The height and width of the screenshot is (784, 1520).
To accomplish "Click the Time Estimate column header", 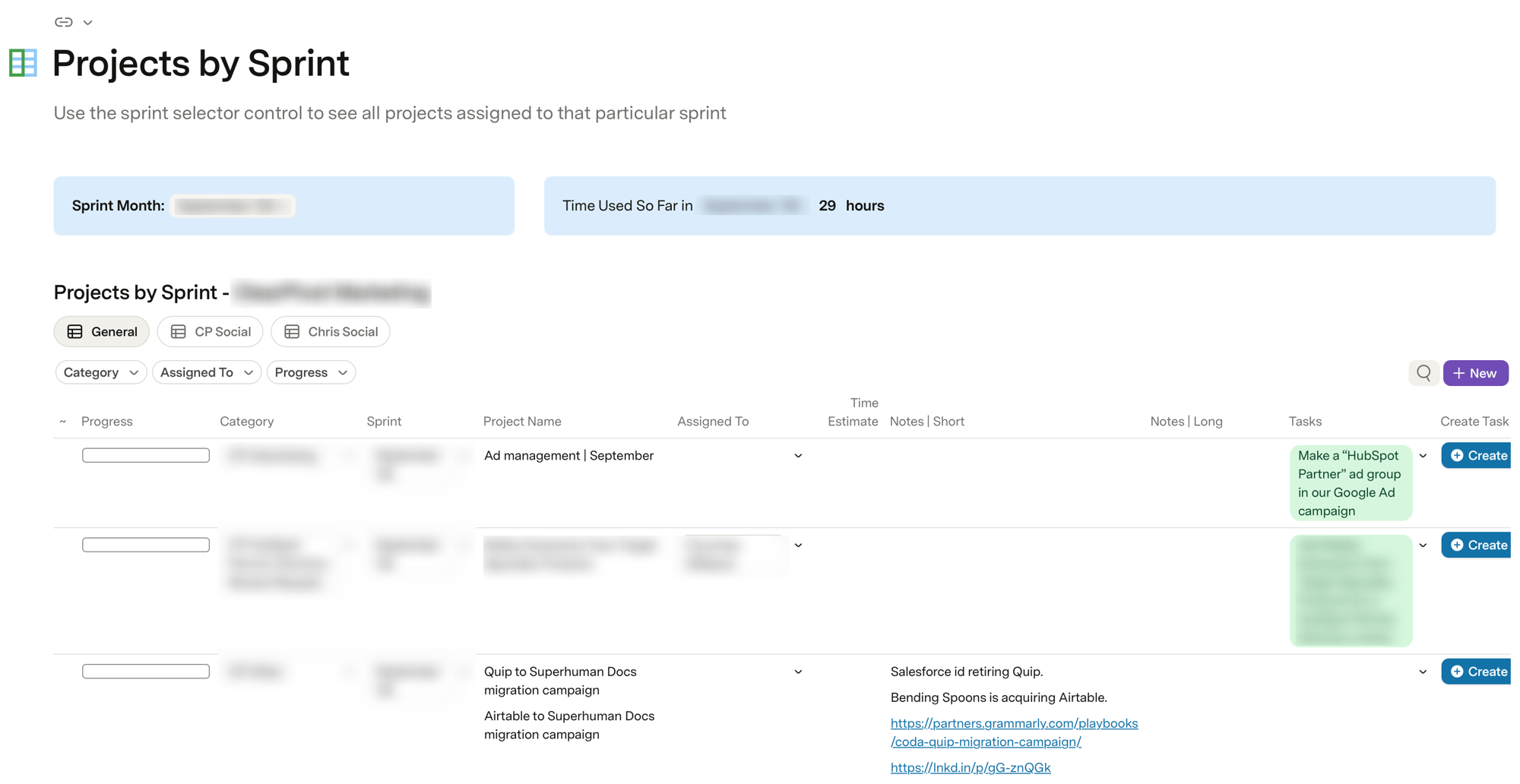I will click(x=853, y=412).
